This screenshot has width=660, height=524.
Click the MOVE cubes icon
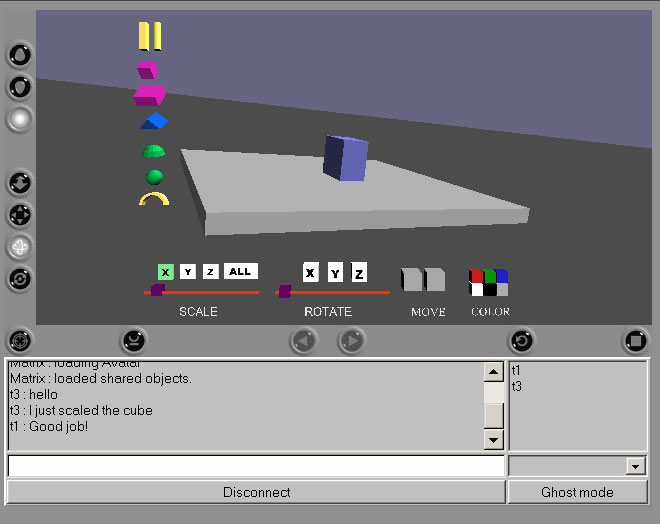tap(422, 280)
